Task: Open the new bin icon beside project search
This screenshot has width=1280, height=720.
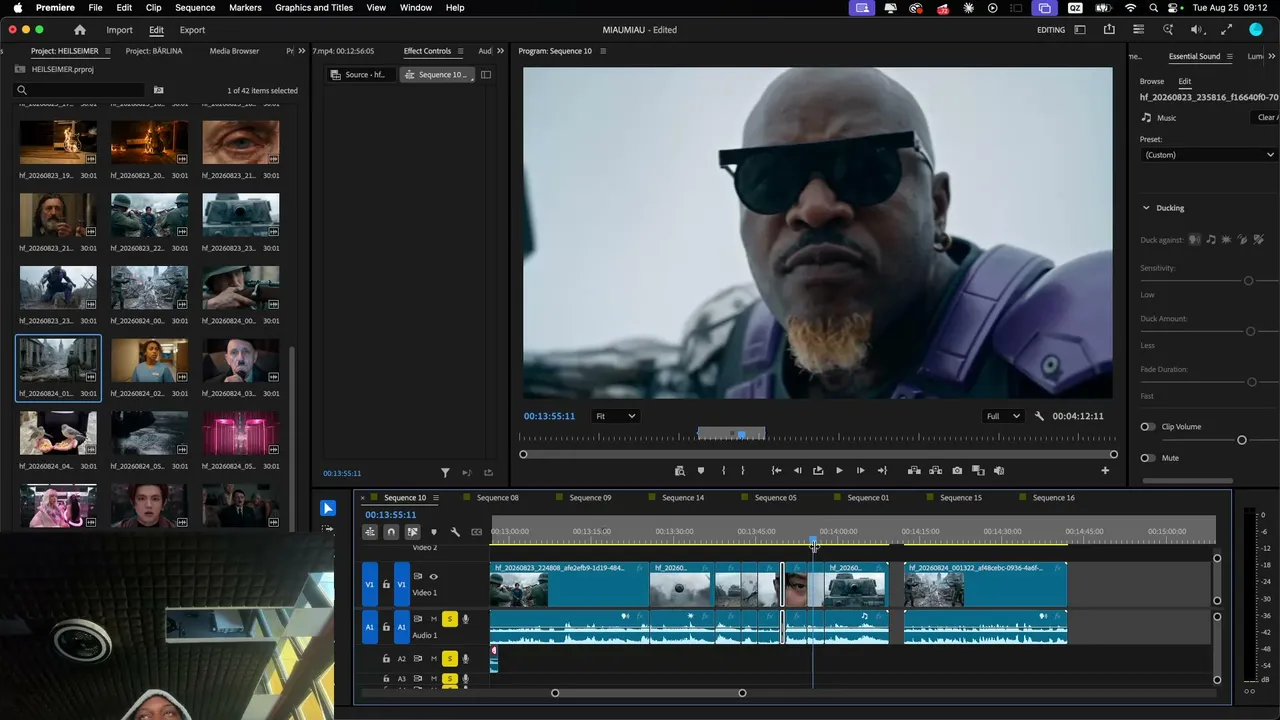Action: click(x=158, y=90)
